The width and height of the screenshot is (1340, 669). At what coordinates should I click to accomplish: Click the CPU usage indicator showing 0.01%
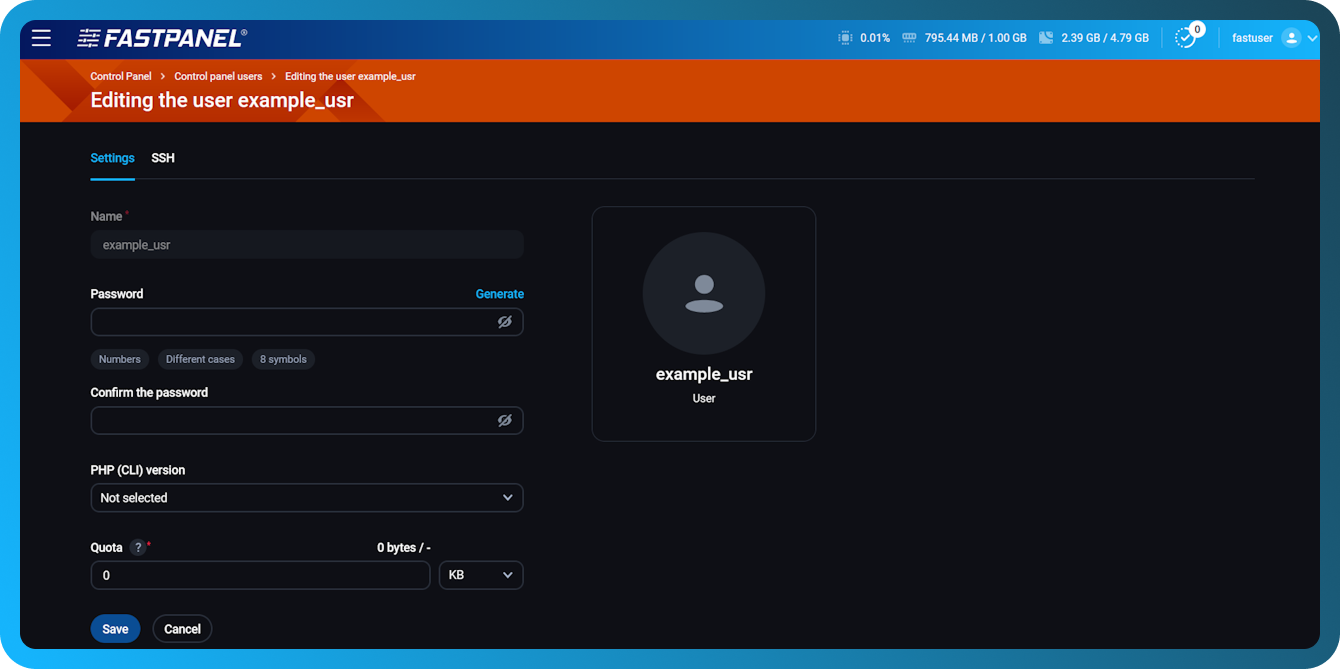click(x=862, y=37)
